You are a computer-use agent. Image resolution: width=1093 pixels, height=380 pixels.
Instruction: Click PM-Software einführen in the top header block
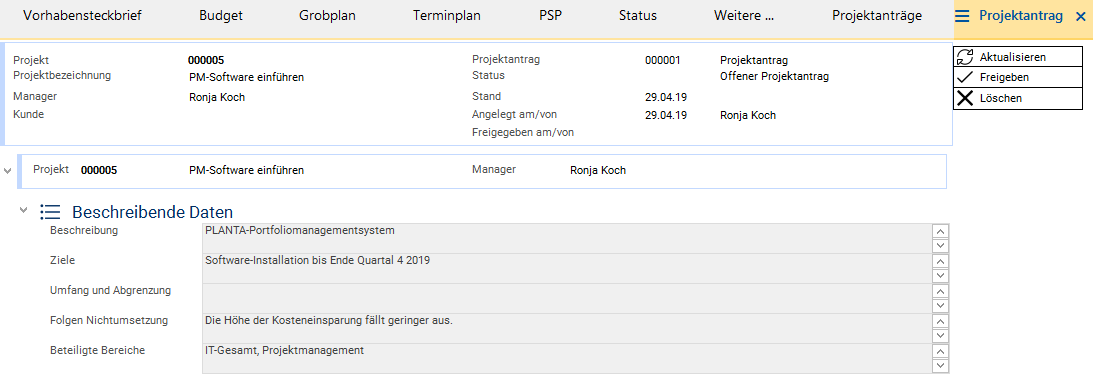point(247,77)
